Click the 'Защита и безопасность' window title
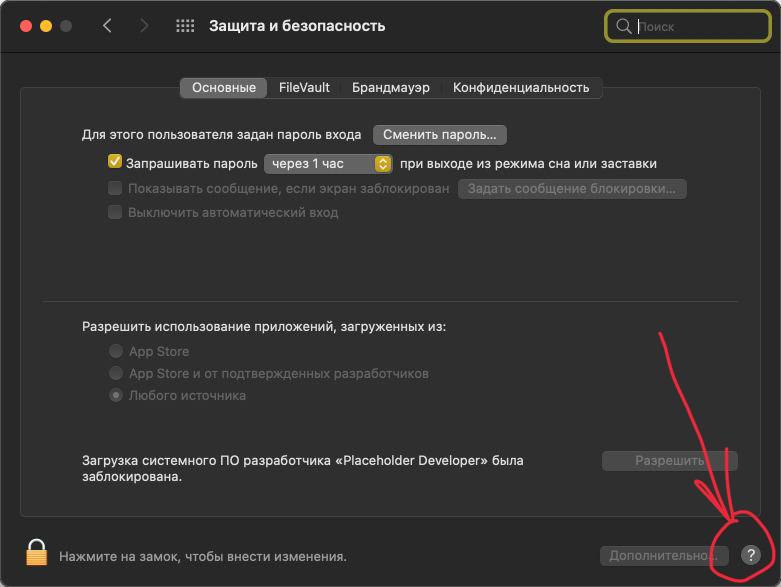The width and height of the screenshot is (781, 587). pyautogui.click(x=297, y=26)
